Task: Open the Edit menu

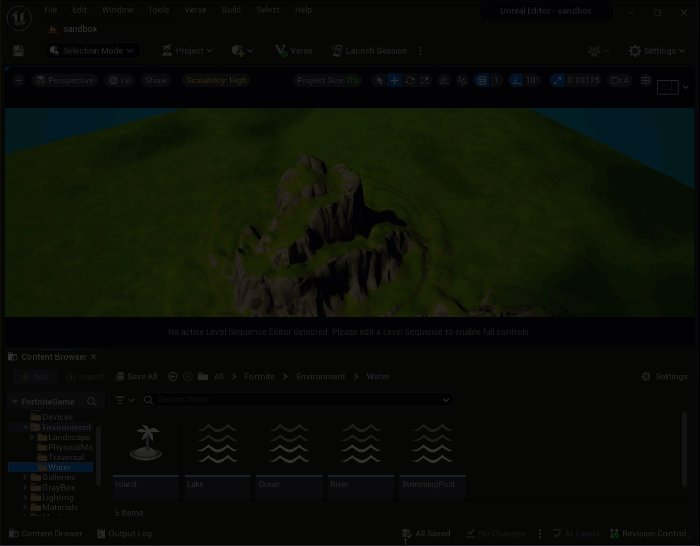Action: [79, 10]
